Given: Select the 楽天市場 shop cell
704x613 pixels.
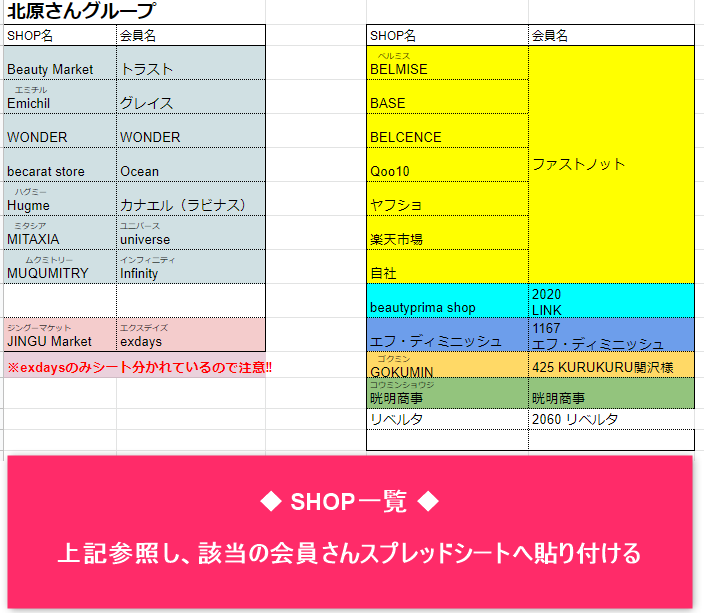Looking at the screenshot, I should pos(447,233).
